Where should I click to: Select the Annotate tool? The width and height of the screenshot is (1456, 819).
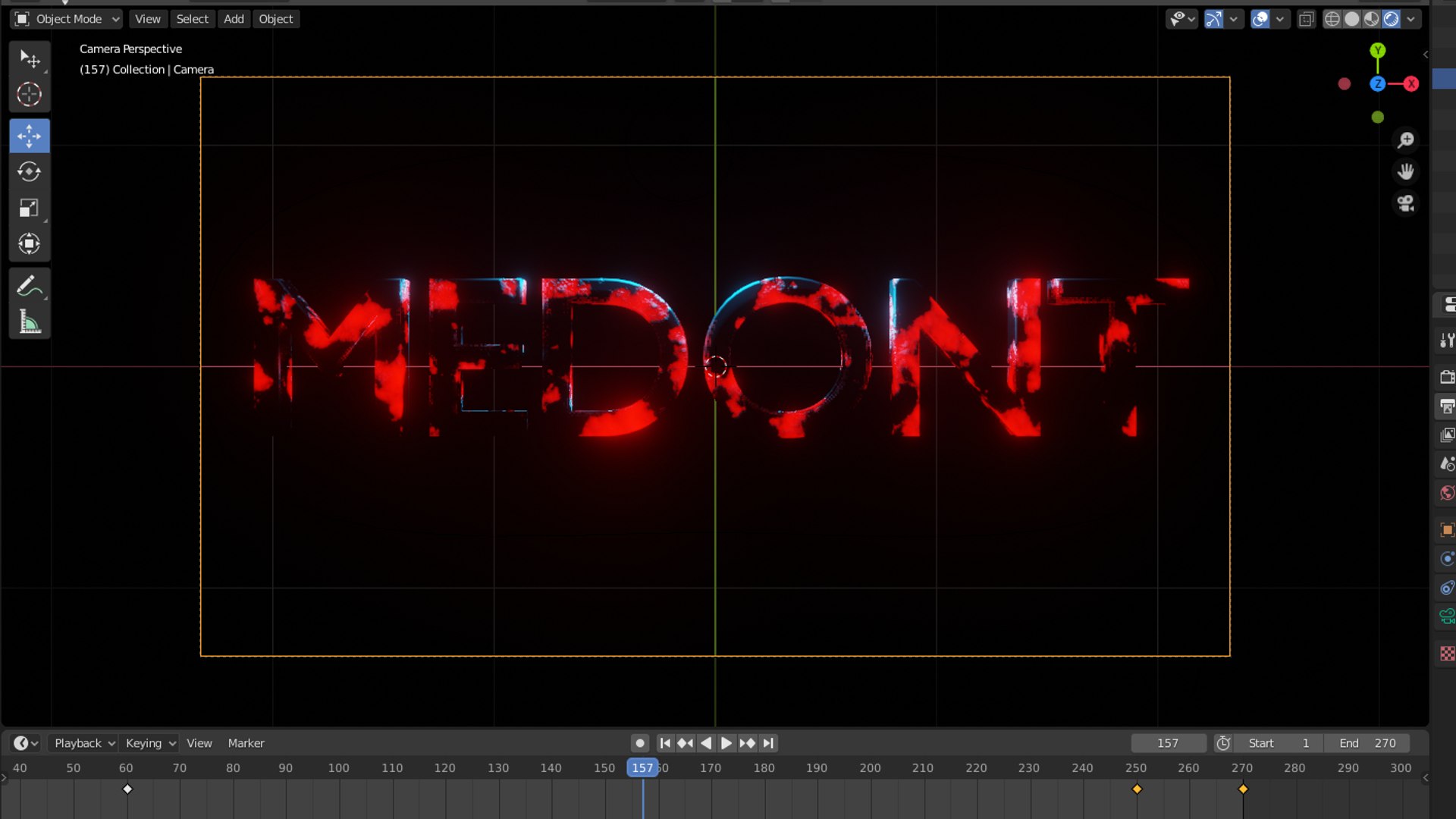[x=29, y=287]
